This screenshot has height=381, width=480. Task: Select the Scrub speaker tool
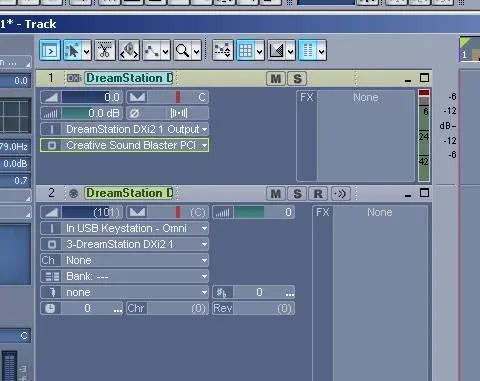click(x=129, y=51)
